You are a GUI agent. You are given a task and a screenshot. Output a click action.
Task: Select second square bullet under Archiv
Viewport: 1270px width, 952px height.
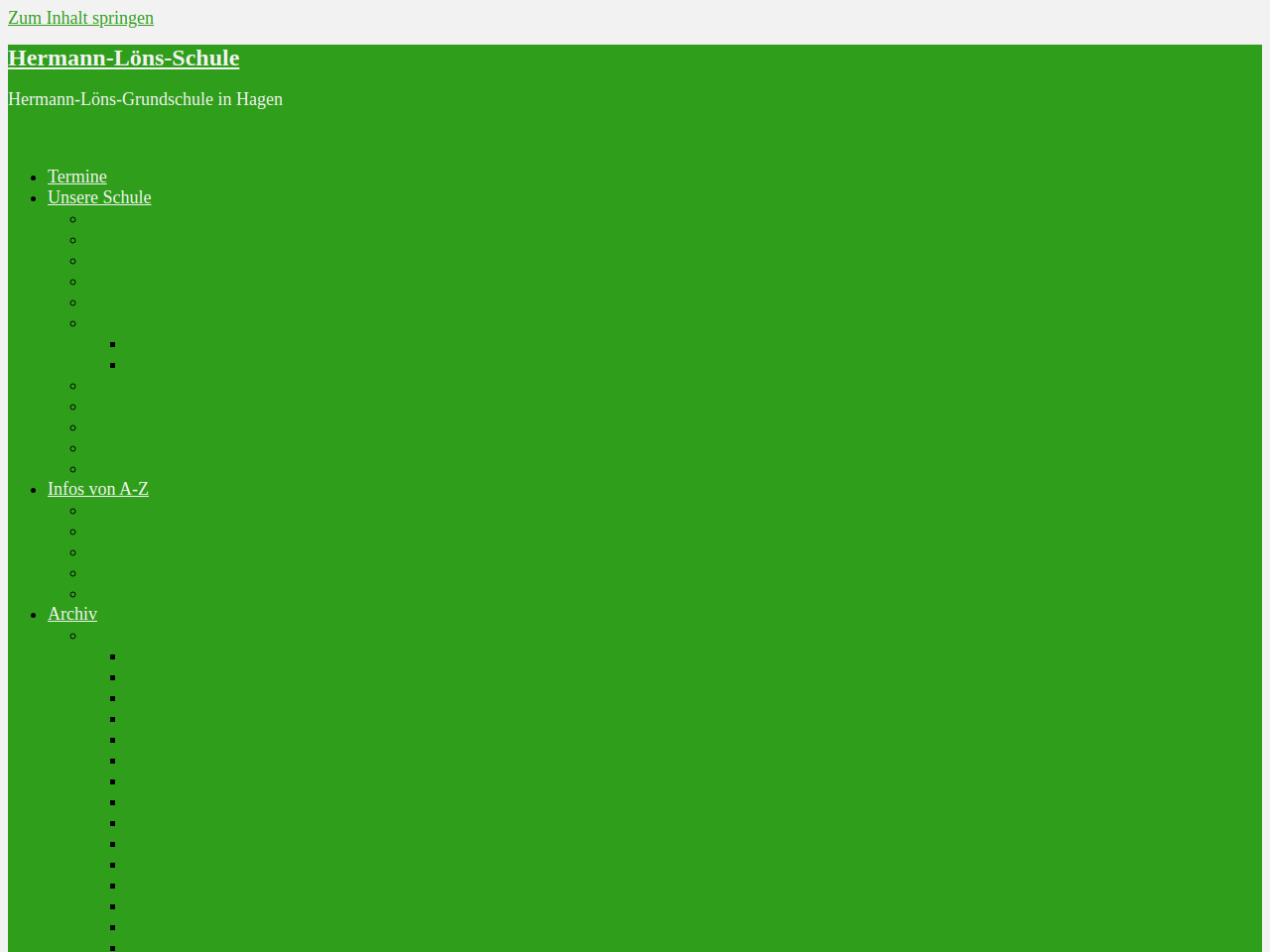tap(113, 677)
